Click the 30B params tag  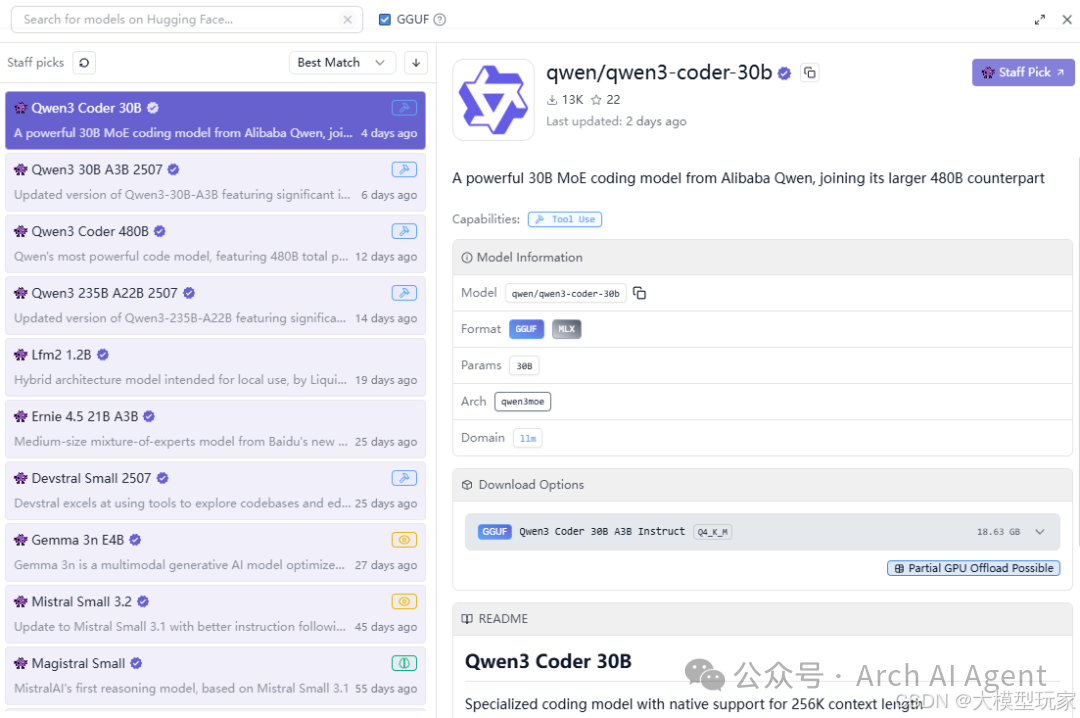point(524,366)
